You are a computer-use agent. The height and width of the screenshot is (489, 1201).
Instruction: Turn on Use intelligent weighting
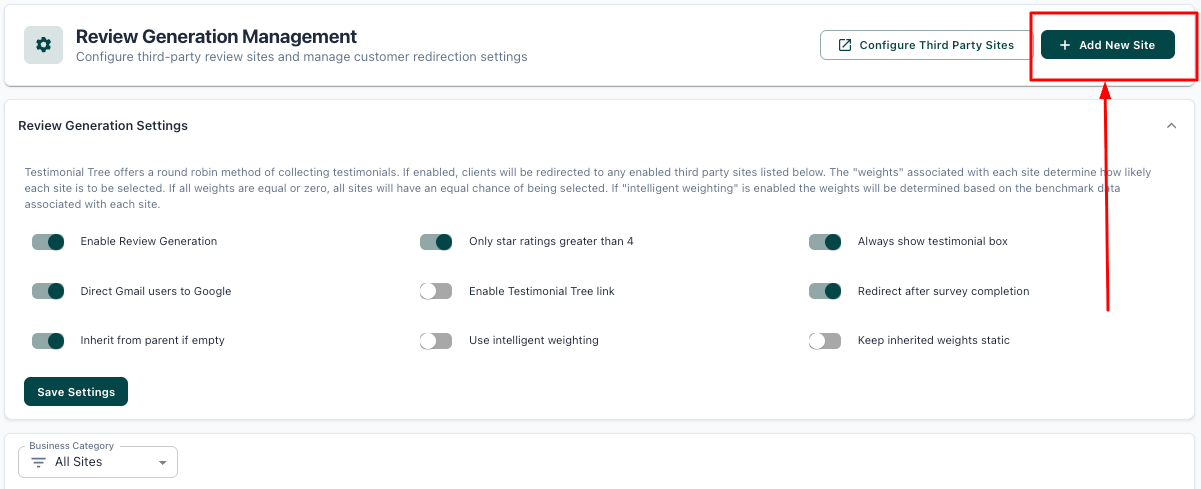pyautogui.click(x=436, y=341)
